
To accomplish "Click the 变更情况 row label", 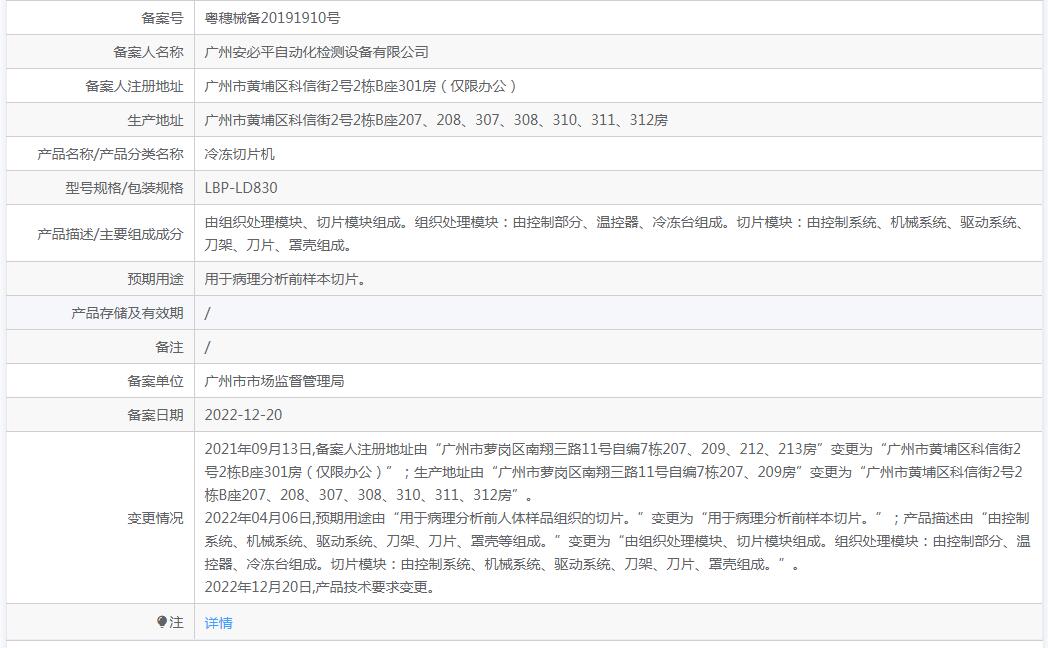I will [x=155, y=518].
